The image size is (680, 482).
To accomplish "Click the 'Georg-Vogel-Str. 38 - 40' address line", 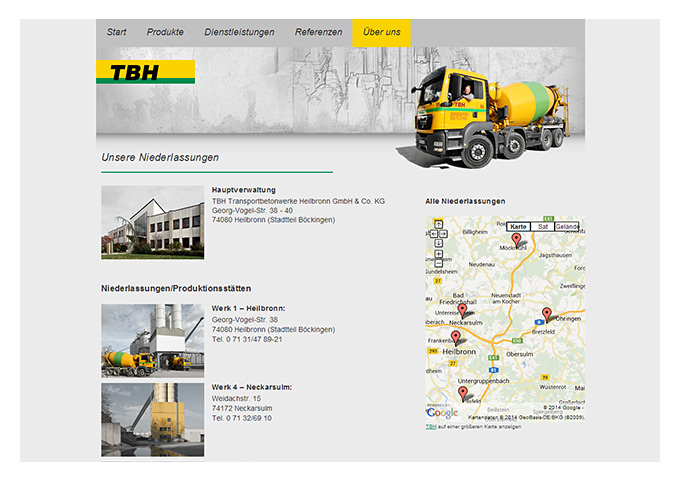I will point(252,210).
